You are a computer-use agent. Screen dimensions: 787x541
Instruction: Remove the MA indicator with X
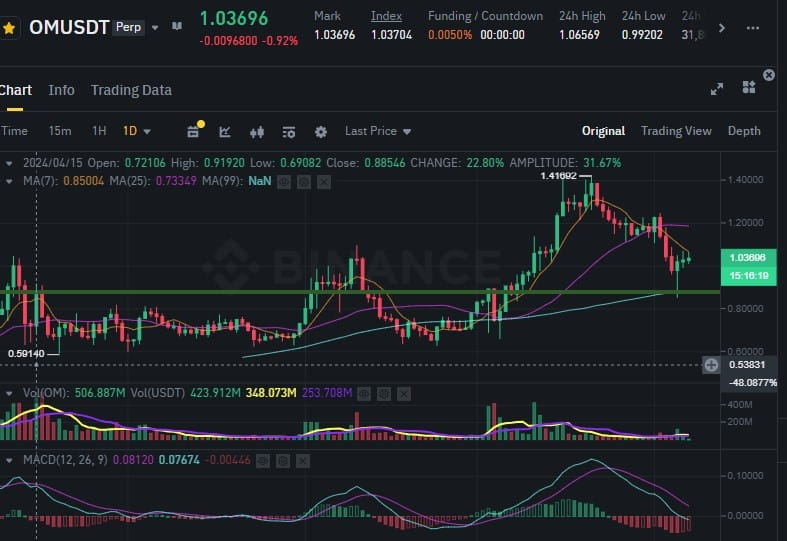324,182
